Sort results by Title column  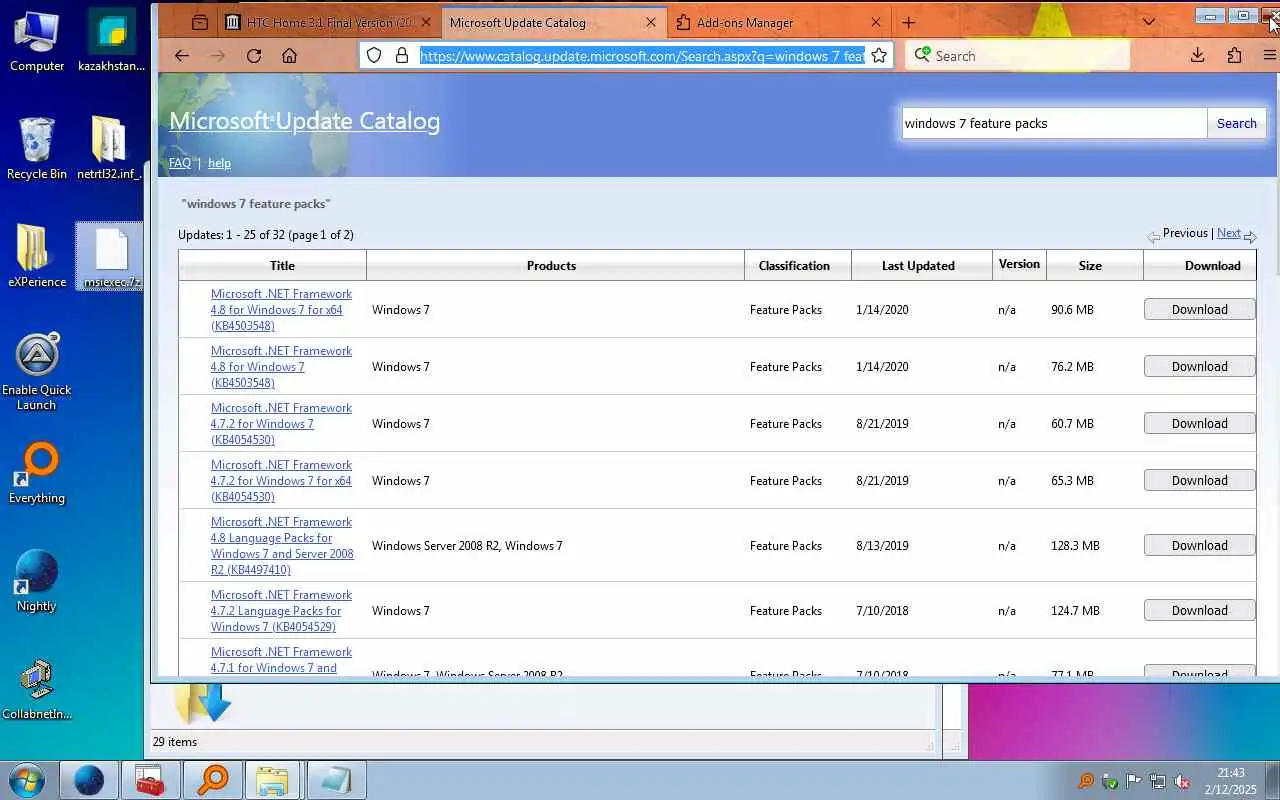282,265
